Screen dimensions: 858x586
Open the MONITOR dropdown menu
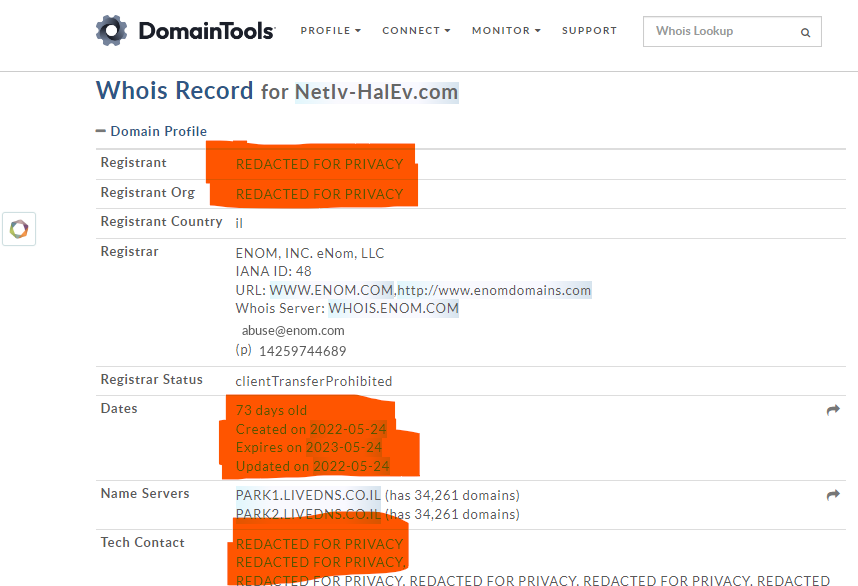coord(506,31)
